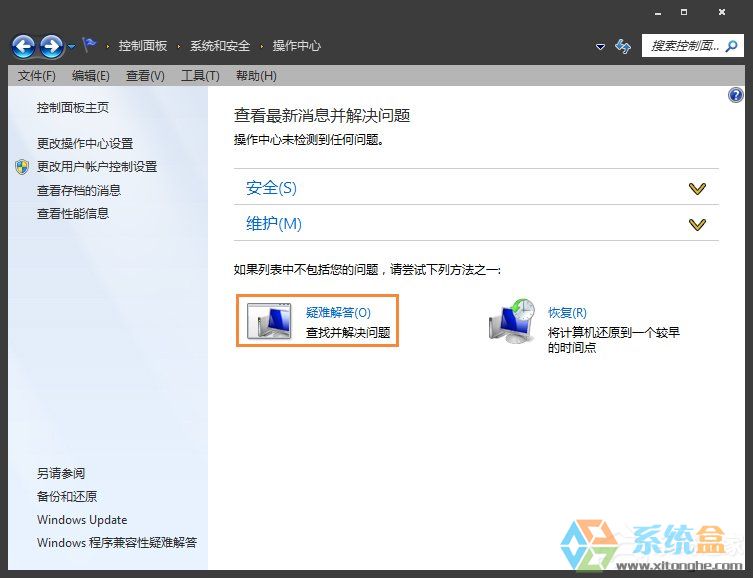Go to 控制面板主页 in the sidebar
Image resolution: width=753 pixels, height=578 pixels.
click(73, 108)
